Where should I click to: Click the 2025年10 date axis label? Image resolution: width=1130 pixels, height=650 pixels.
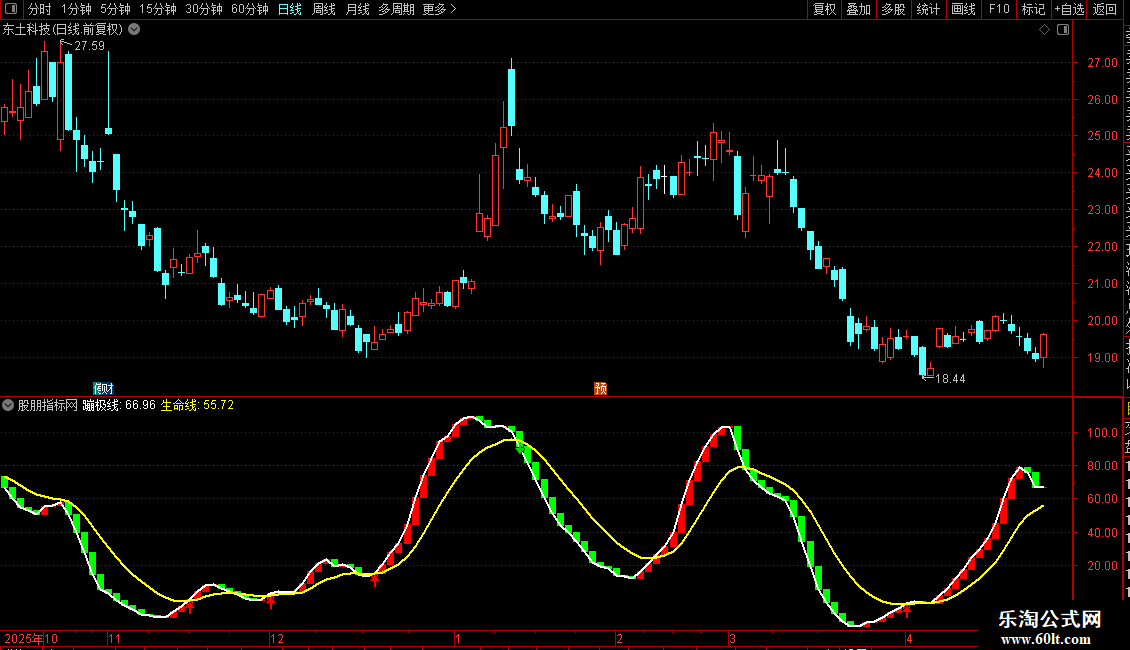(31, 638)
